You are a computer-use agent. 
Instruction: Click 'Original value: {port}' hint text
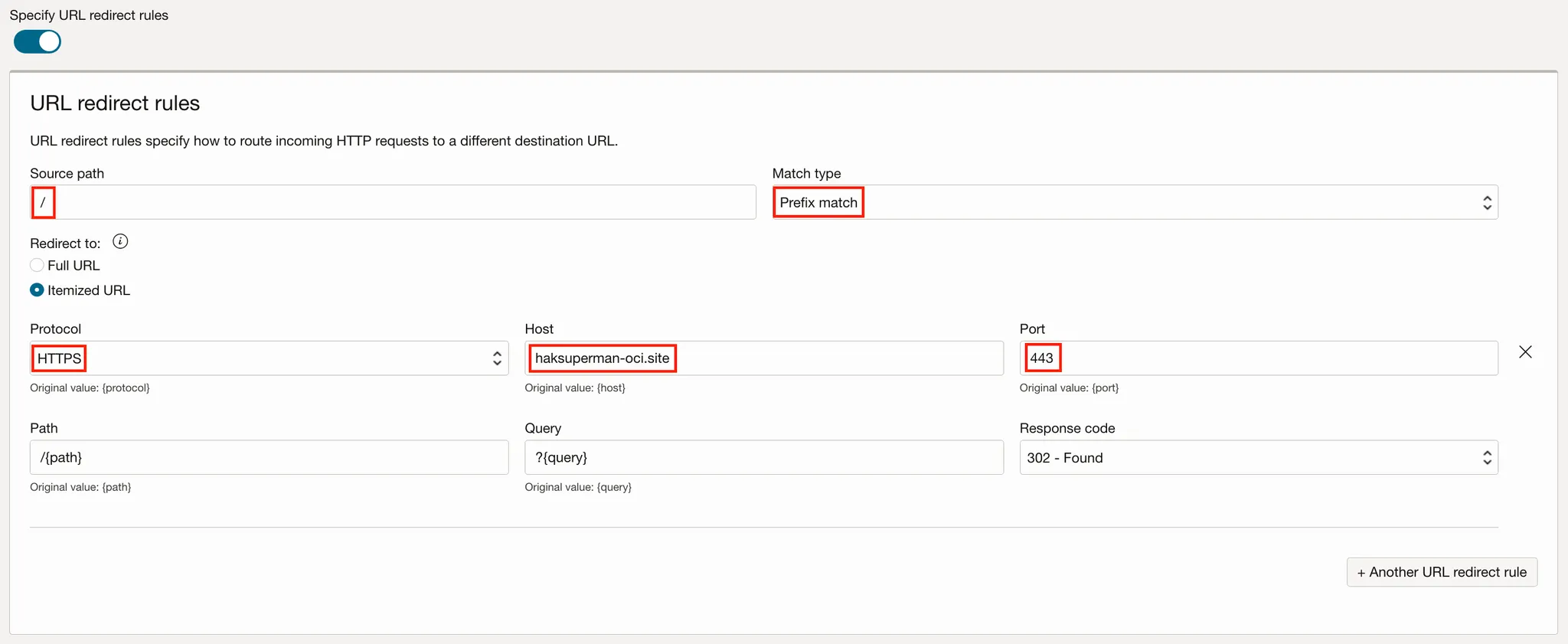(x=1069, y=388)
